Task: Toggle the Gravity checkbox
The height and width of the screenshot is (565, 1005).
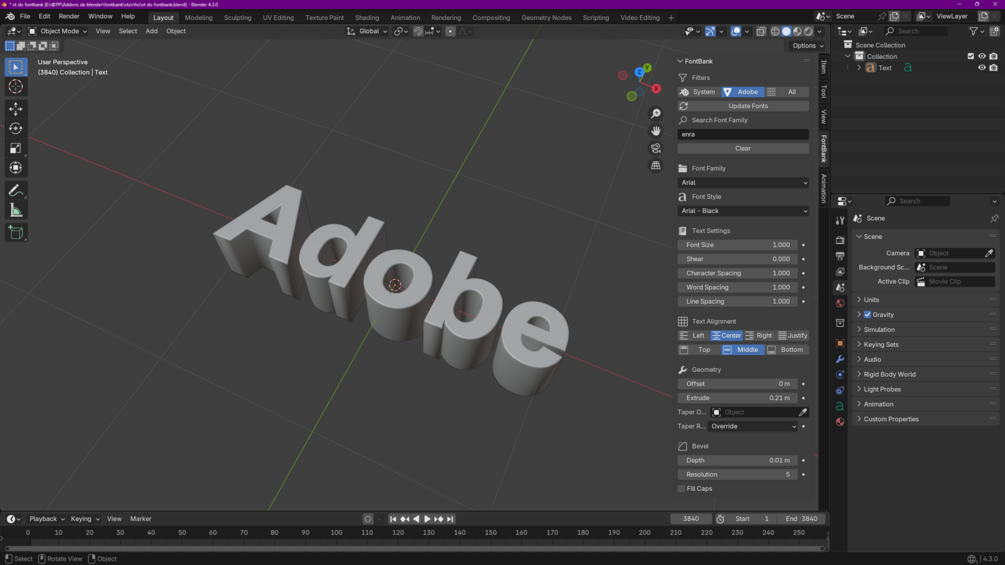Action: (x=867, y=315)
